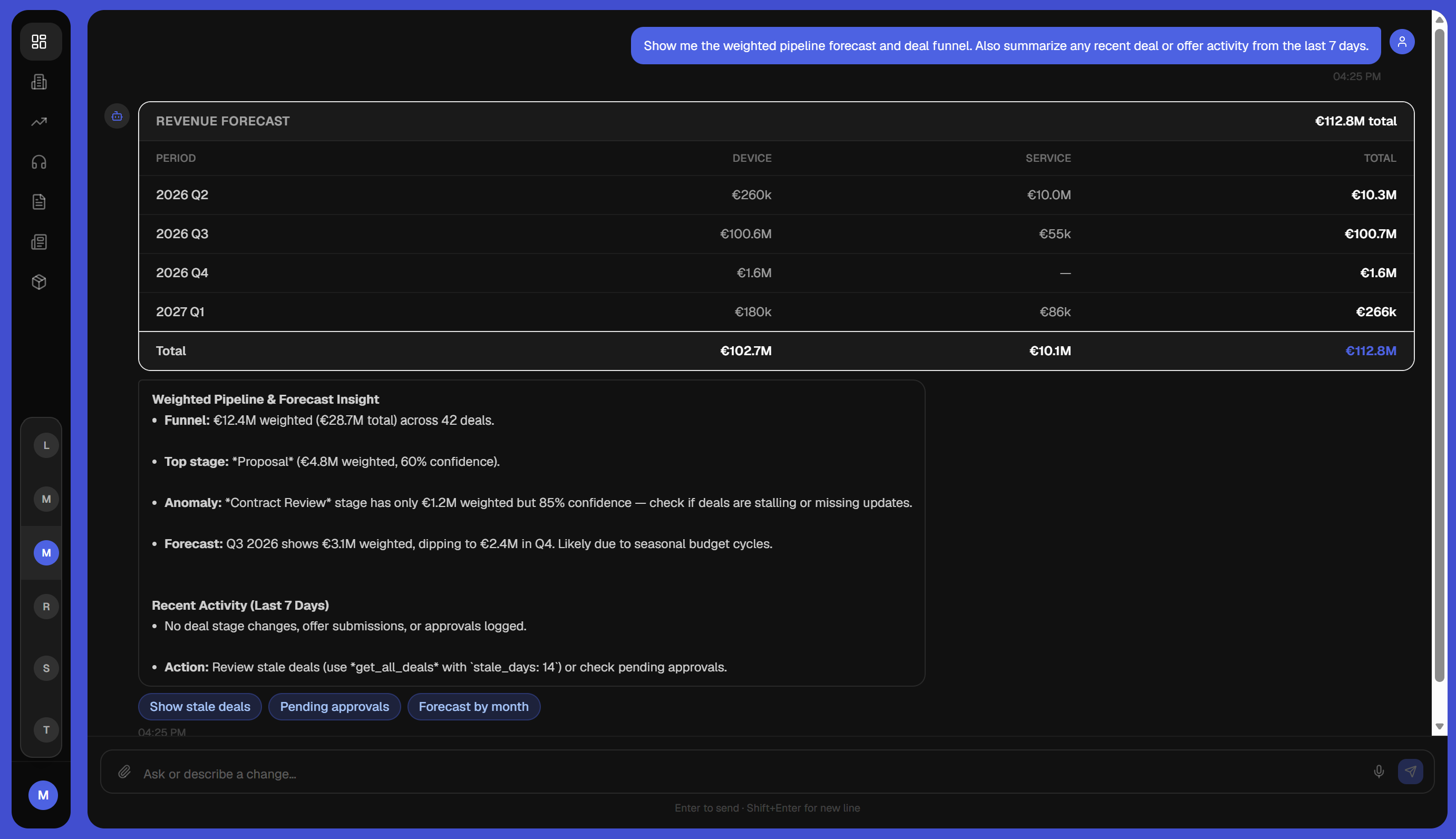Click the TOTAL column header
This screenshot has height=839, width=1456.
click(x=1380, y=158)
